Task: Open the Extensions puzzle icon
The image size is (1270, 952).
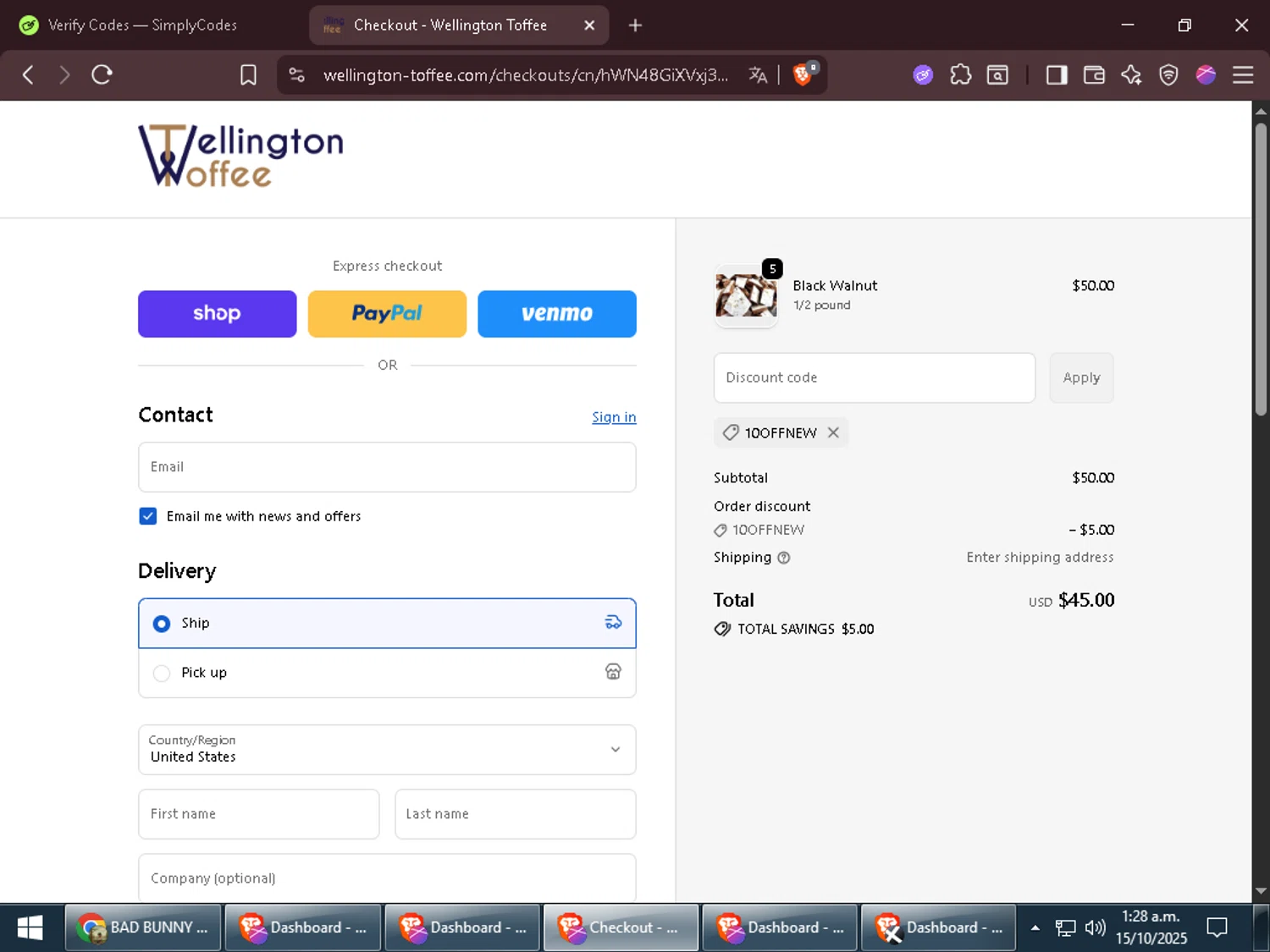Action: pos(960,75)
